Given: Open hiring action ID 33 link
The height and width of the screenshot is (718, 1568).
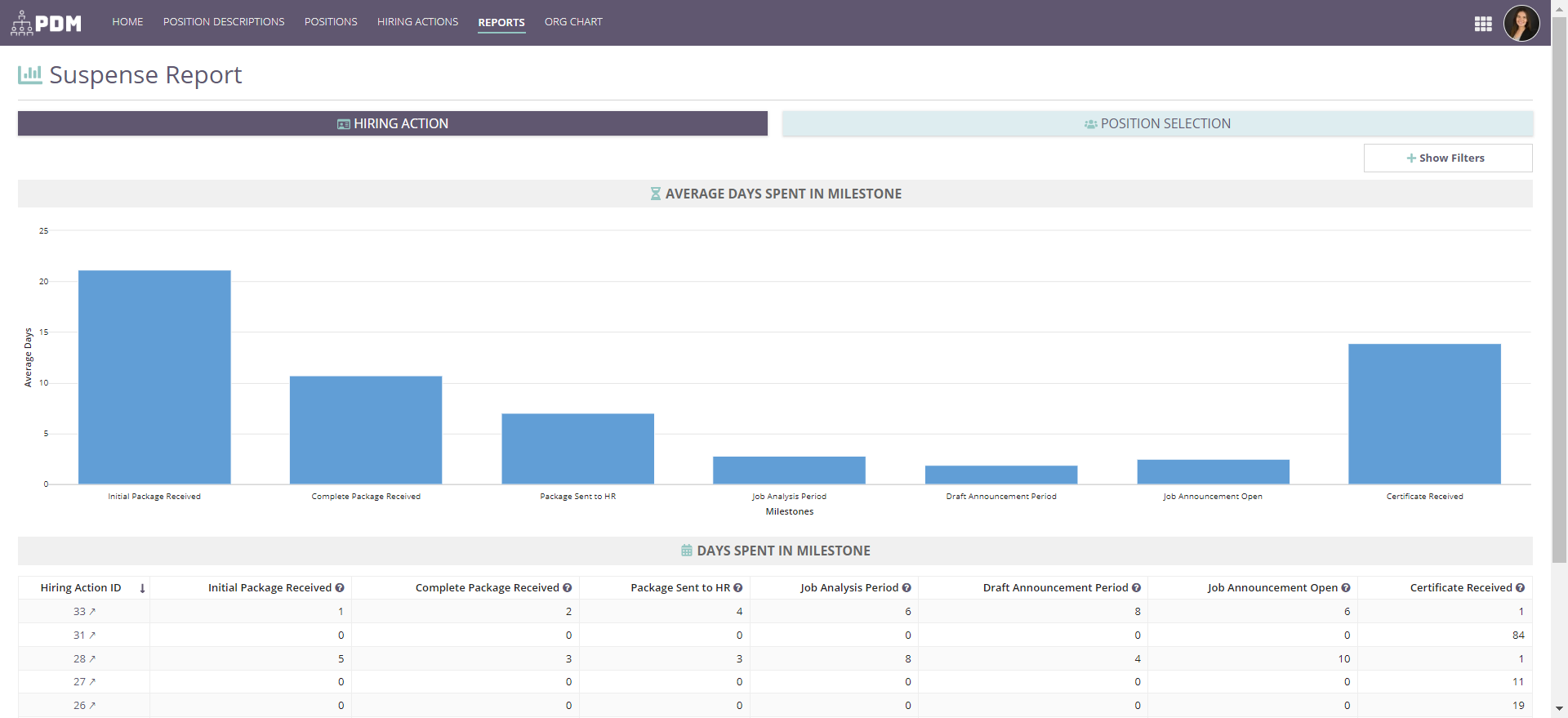Looking at the screenshot, I should (79, 612).
